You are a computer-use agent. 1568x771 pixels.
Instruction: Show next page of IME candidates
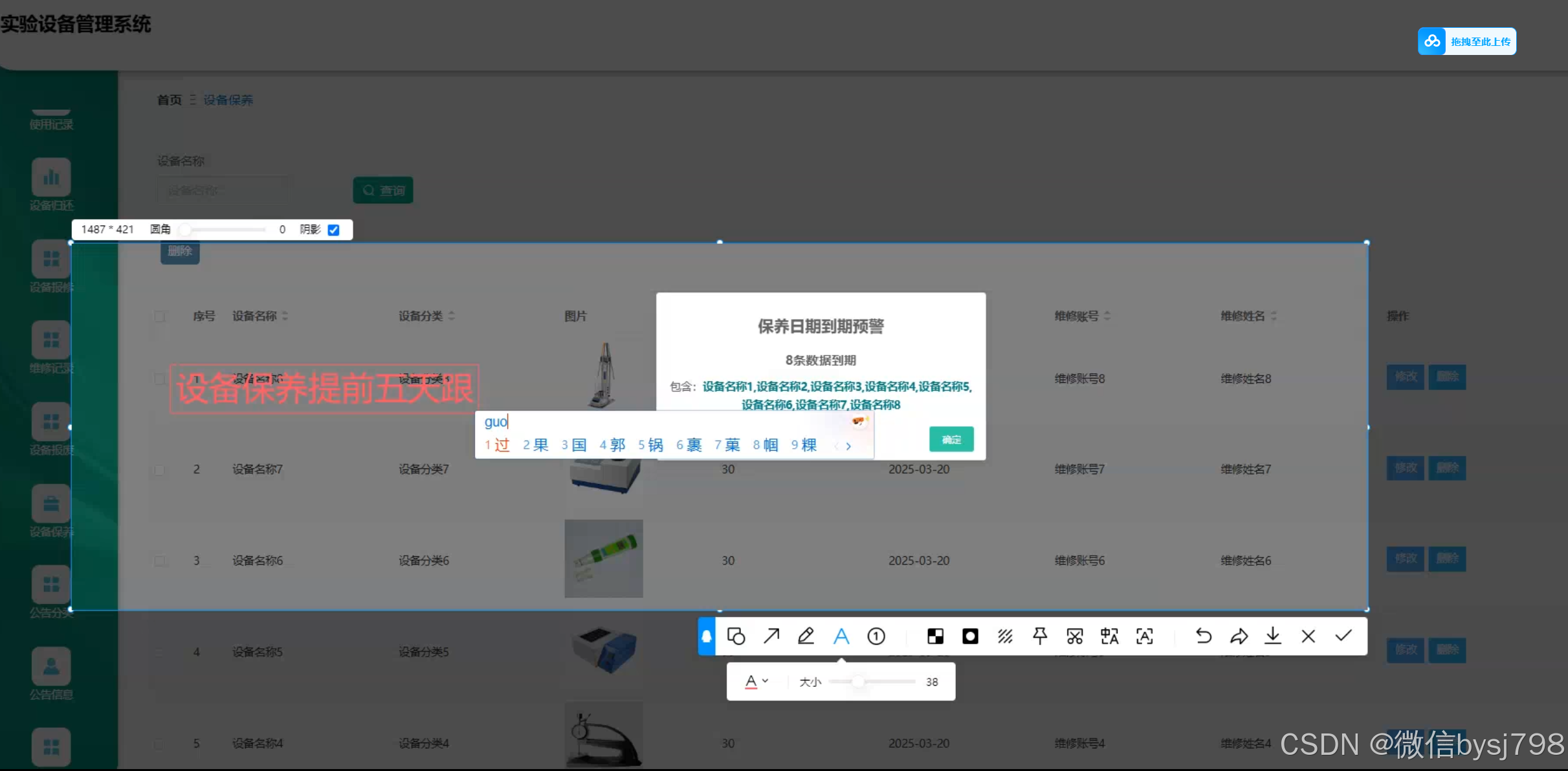pyautogui.click(x=848, y=446)
